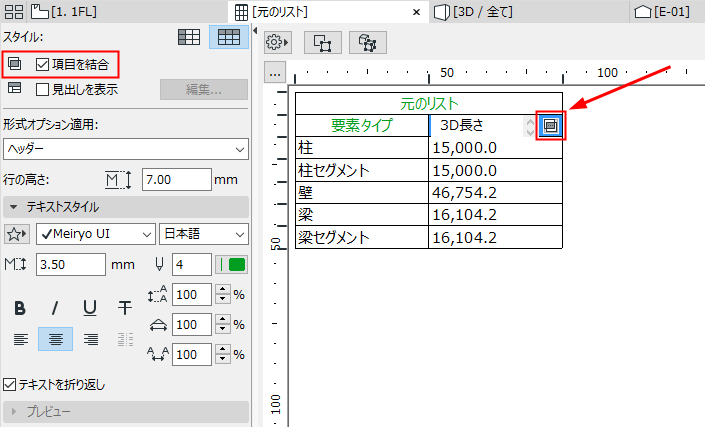
Task: Click the pen icon beside pen number 4
Action: pyautogui.click(x=159, y=264)
